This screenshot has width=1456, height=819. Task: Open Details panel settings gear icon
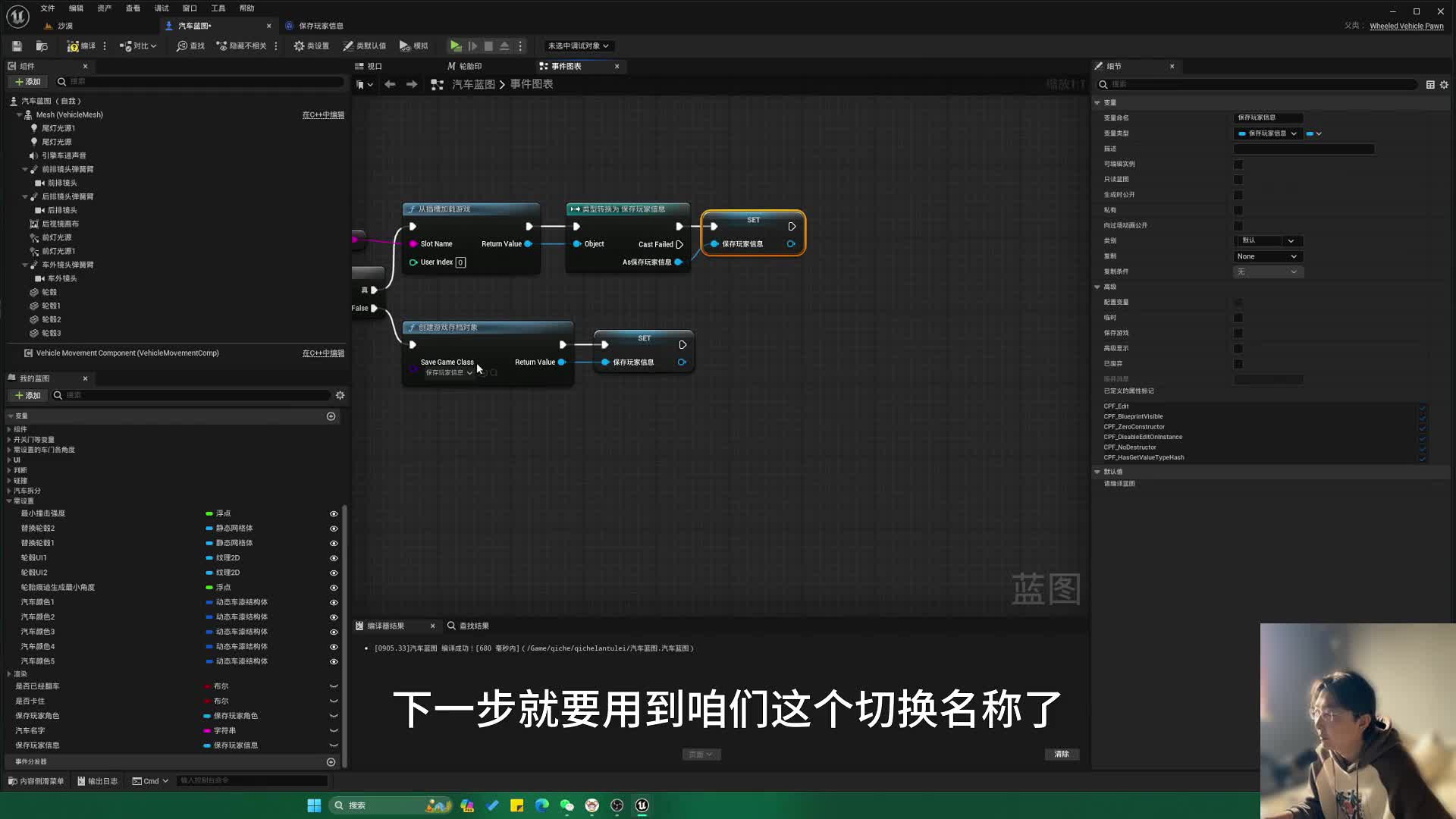1444,85
